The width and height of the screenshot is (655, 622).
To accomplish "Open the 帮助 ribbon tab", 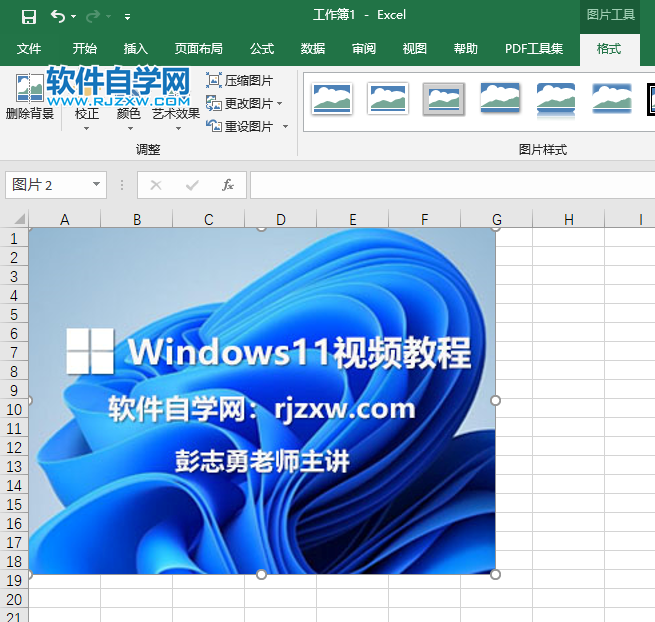I will click(466, 49).
